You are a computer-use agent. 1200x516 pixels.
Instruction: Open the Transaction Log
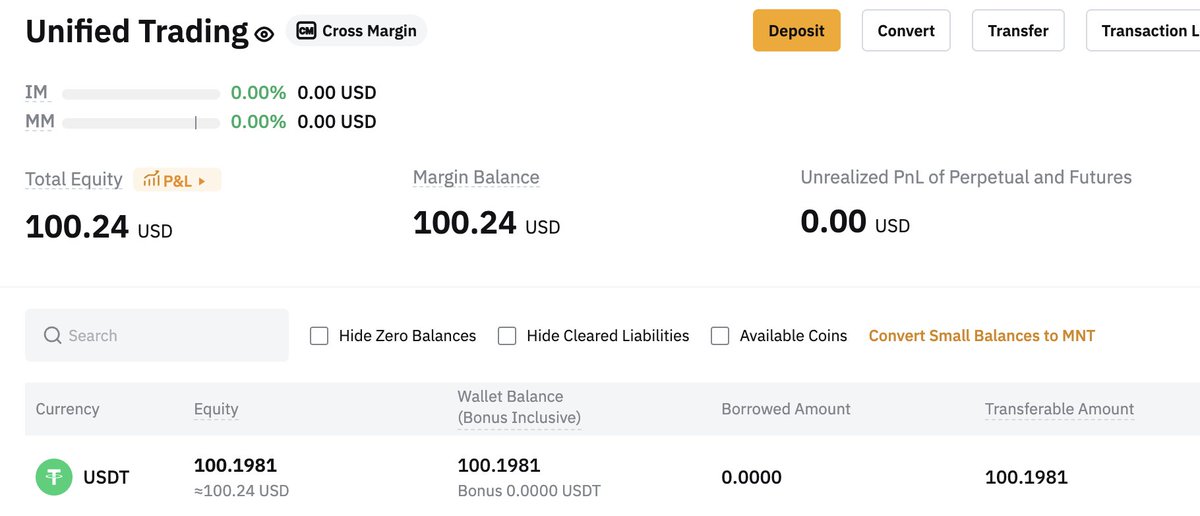tap(1145, 31)
